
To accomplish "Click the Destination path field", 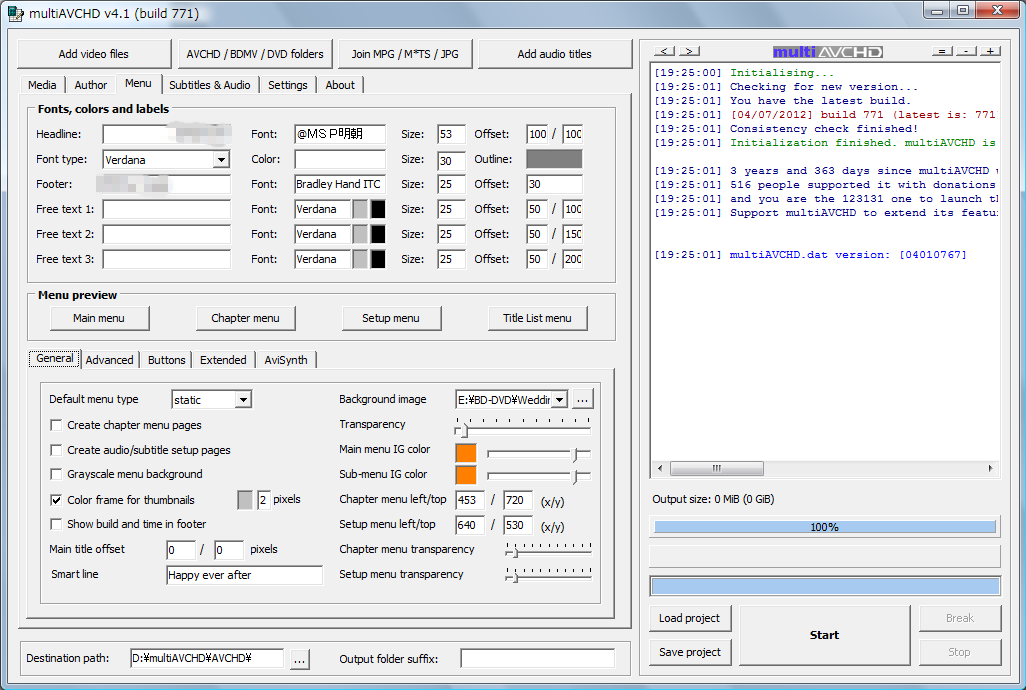I will point(207,659).
